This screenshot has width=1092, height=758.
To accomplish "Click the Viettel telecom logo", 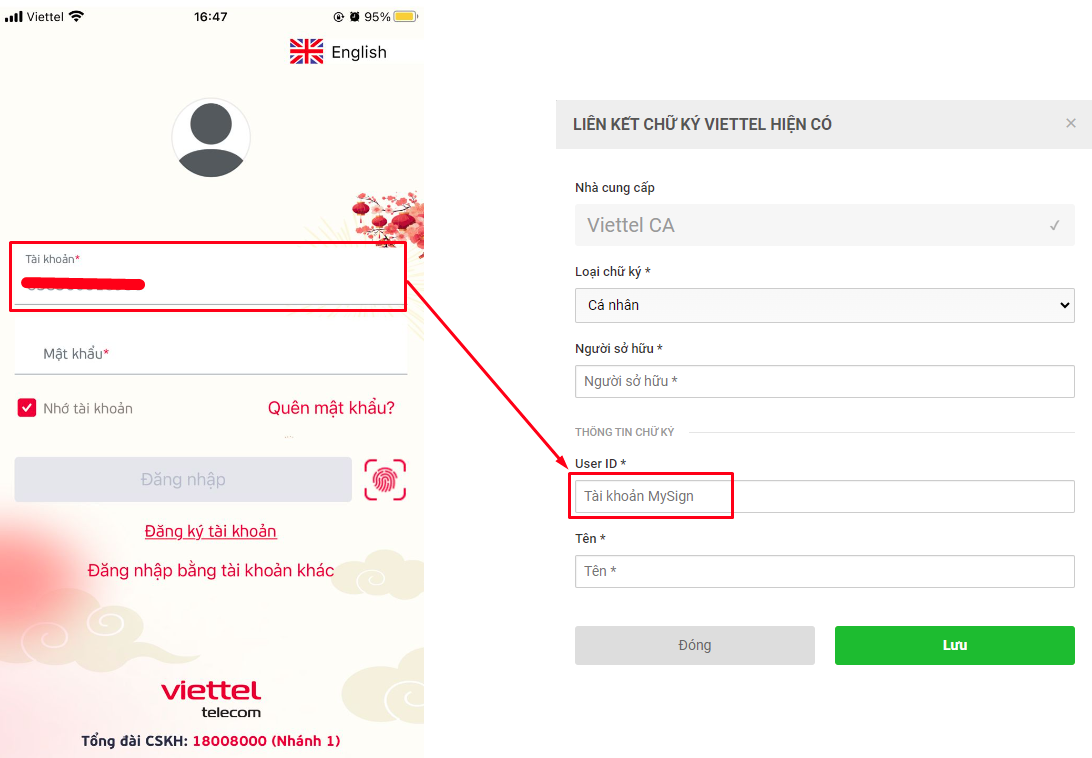I will pos(212,699).
